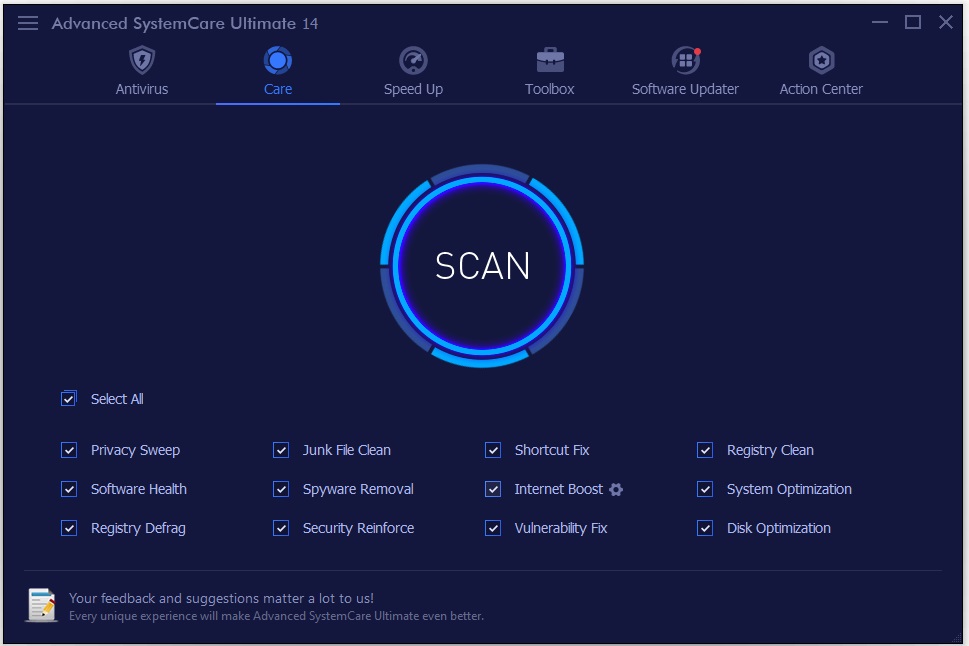Select the Care tab label
Screen dimensions: 969x646
pos(277,89)
